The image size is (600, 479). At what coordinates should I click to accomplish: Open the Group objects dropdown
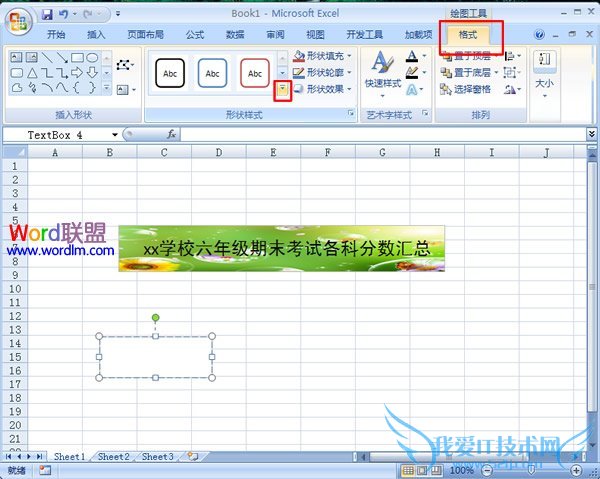click(x=512, y=72)
